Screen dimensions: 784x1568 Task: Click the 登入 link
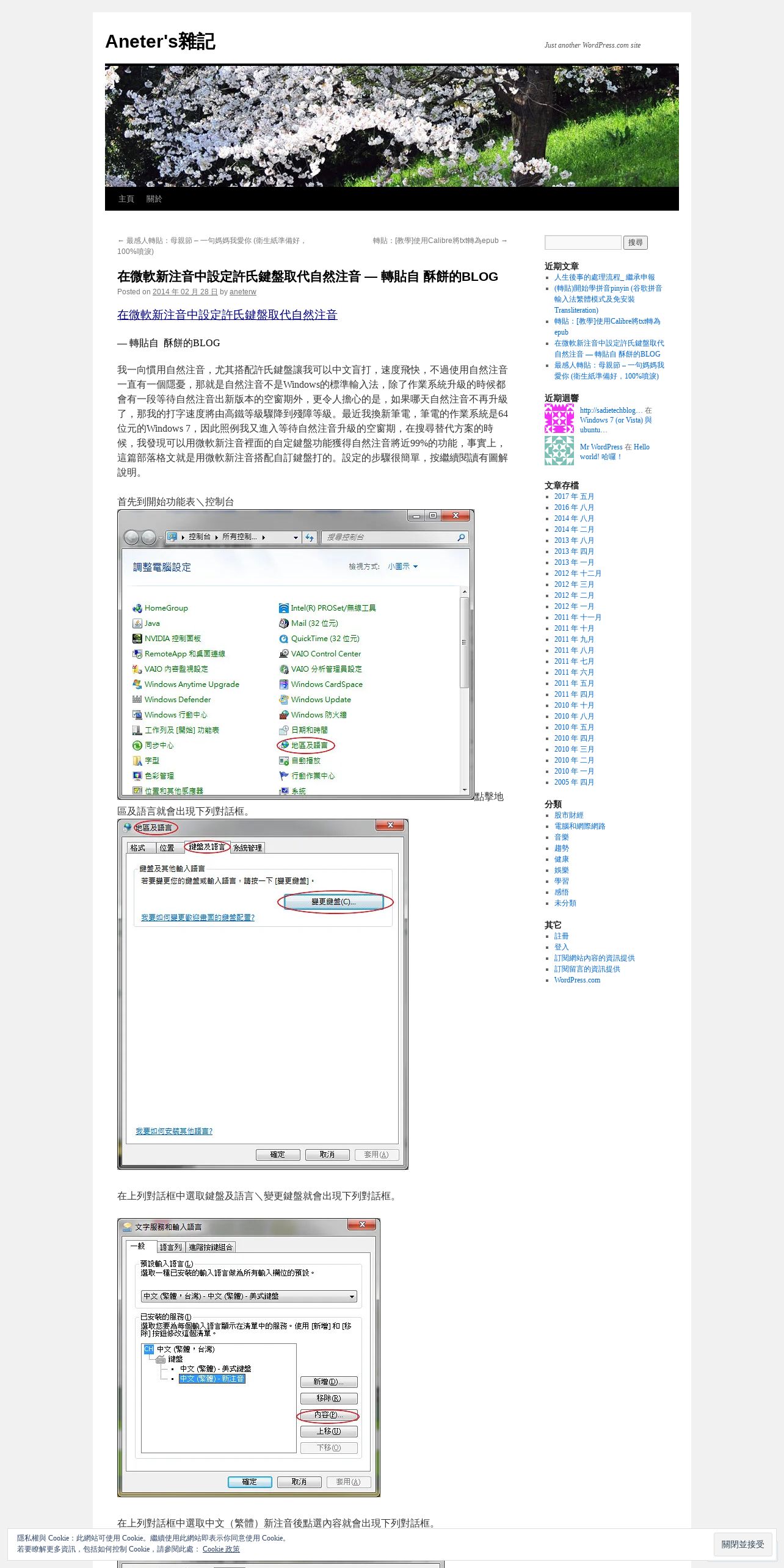[561, 947]
